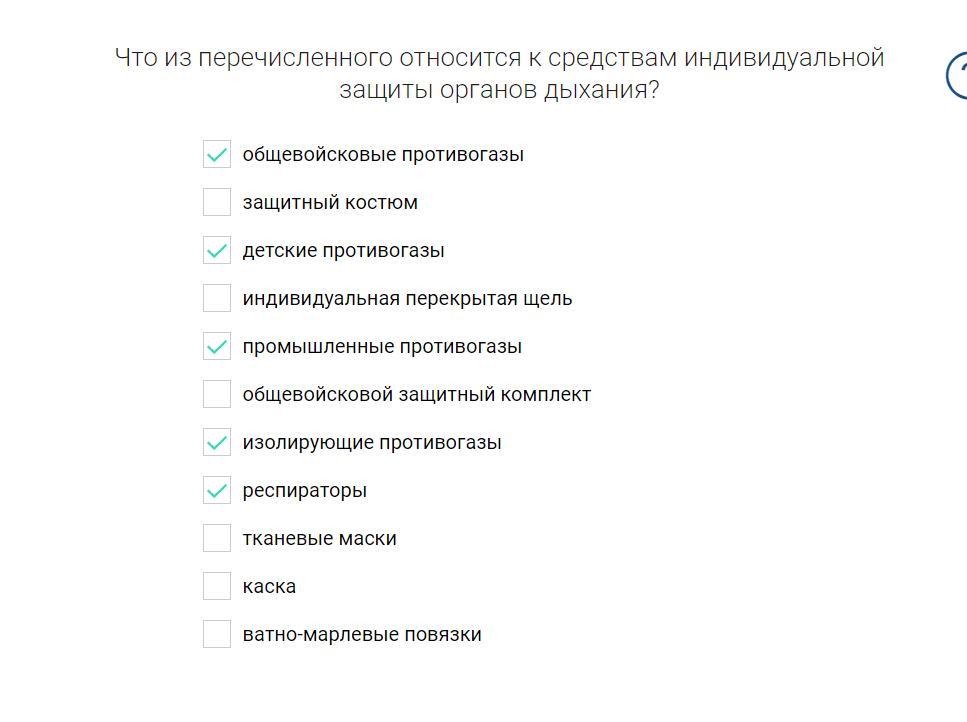Click the 'респираторы' option label text
The width and height of the screenshot is (967, 722).
click(x=304, y=490)
